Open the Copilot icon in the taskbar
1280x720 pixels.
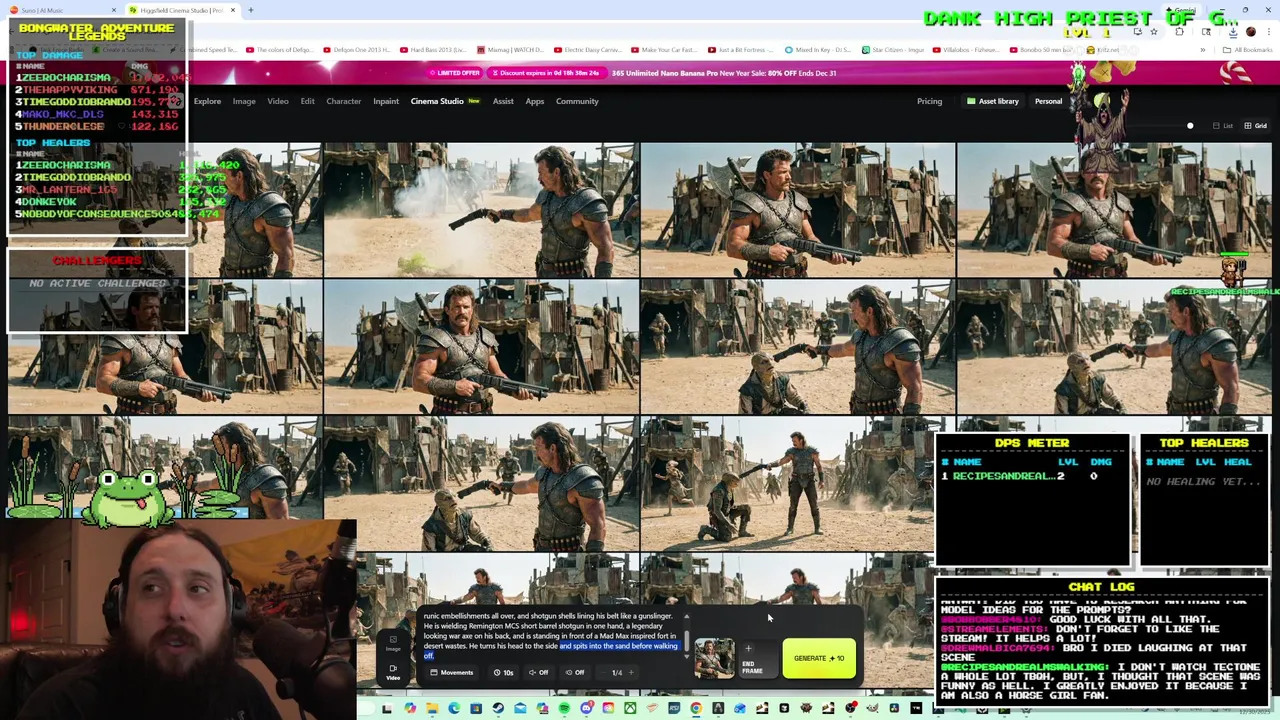410,708
